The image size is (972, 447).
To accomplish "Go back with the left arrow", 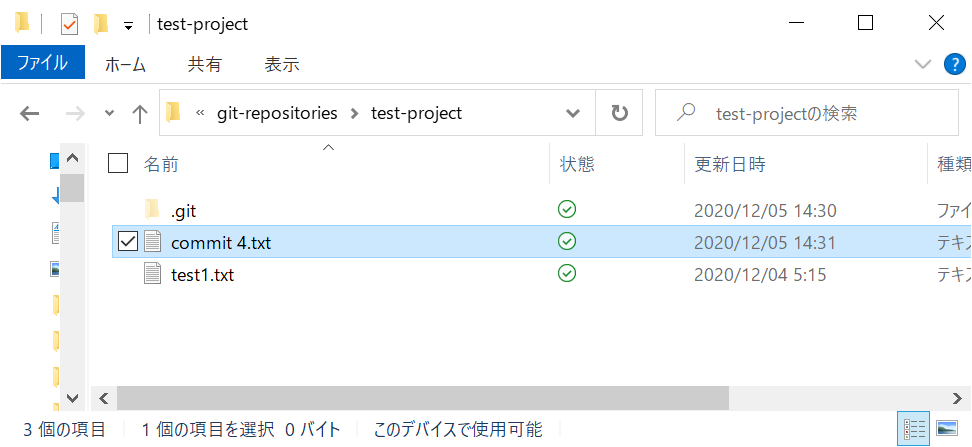I will pos(30,113).
